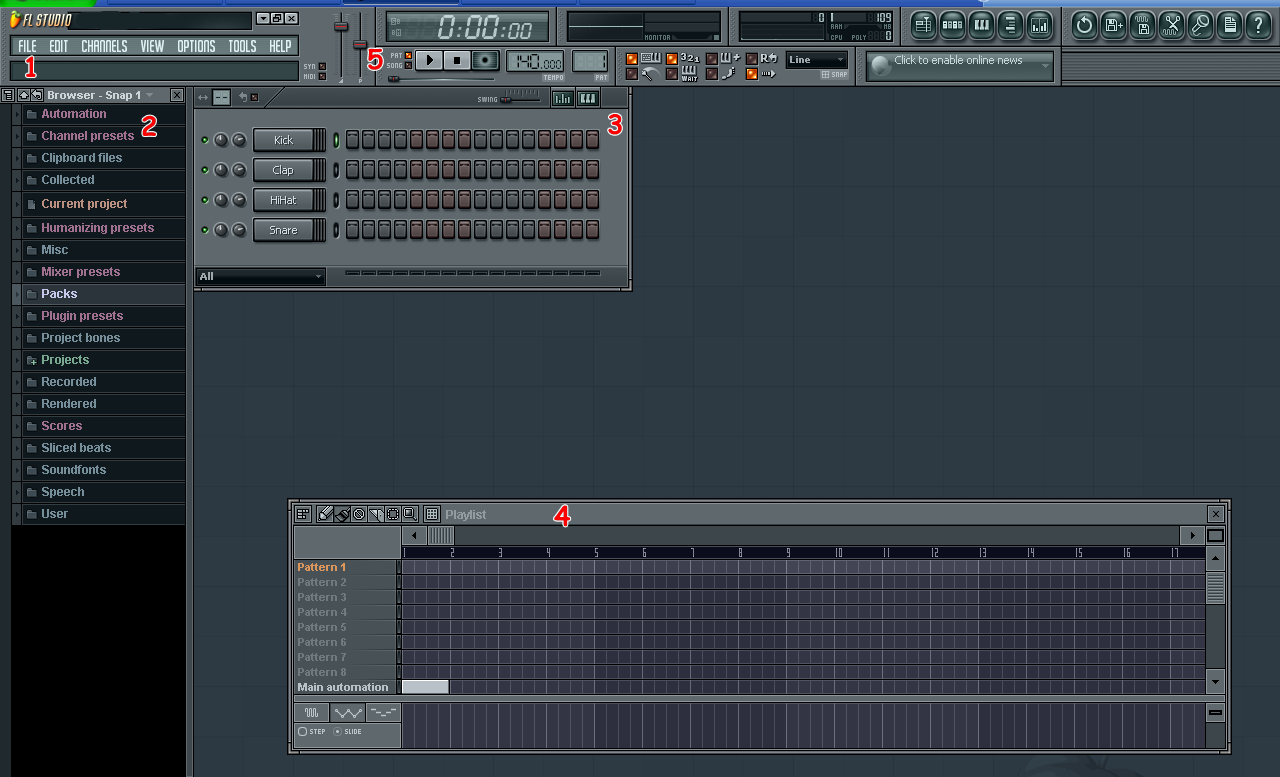Image resolution: width=1280 pixels, height=777 pixels.
Task: Toggle the browser panel toolbar icon
Action: (1010, 24)
